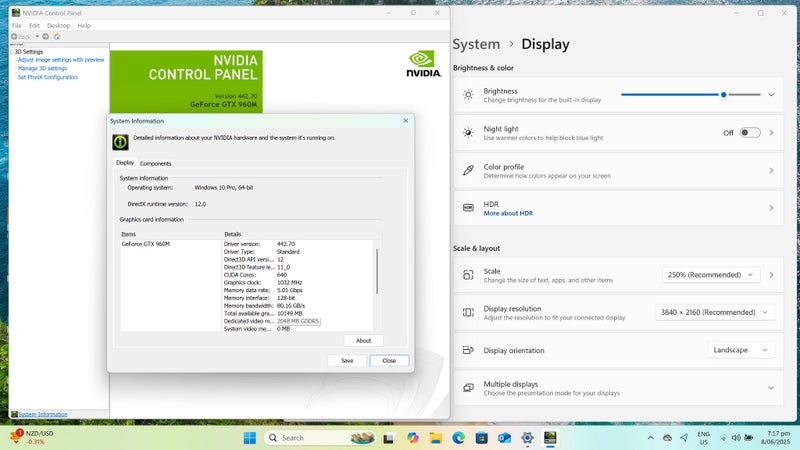Click the Details list scrollbar
Screen dimensions: 800x450
point(377,271)
